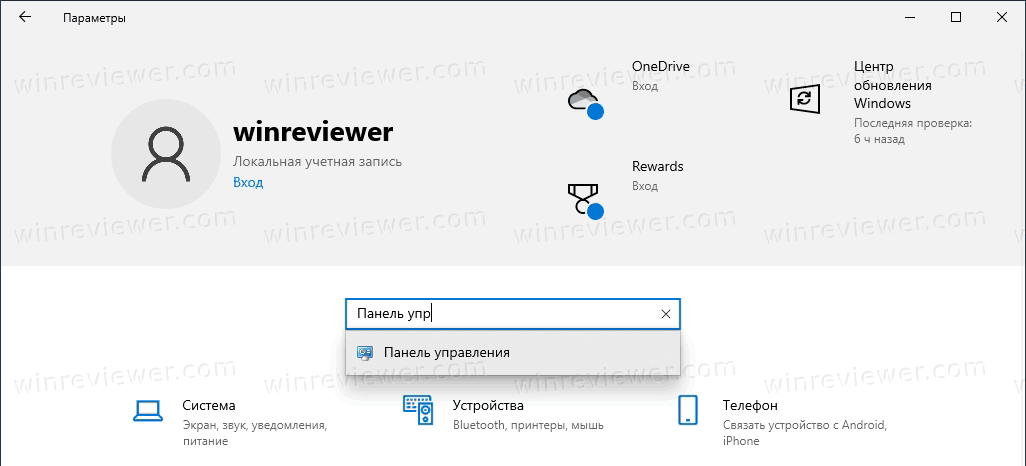Maximize the Параметры window
The image size is (1026, 466).
(x=955, y=18)
